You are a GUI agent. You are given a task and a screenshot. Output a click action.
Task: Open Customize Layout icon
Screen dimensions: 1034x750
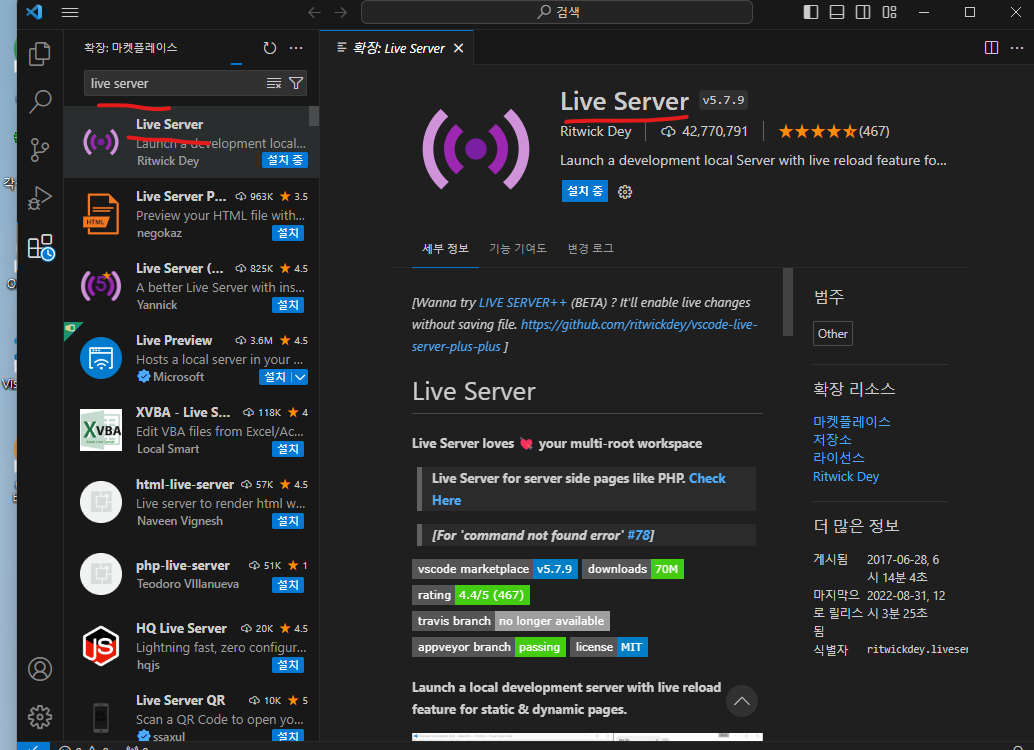pos(890,12)
